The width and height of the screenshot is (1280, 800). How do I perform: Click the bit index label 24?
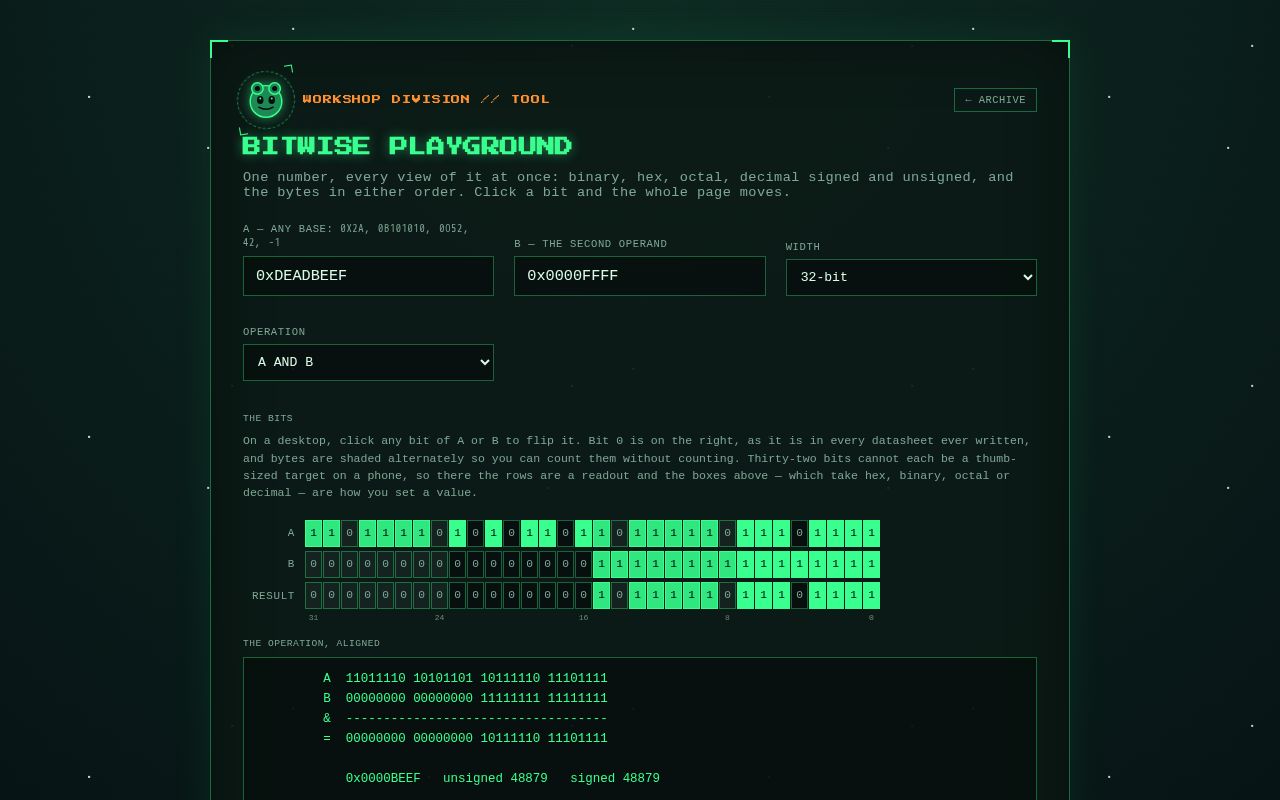tap(439, 618)
